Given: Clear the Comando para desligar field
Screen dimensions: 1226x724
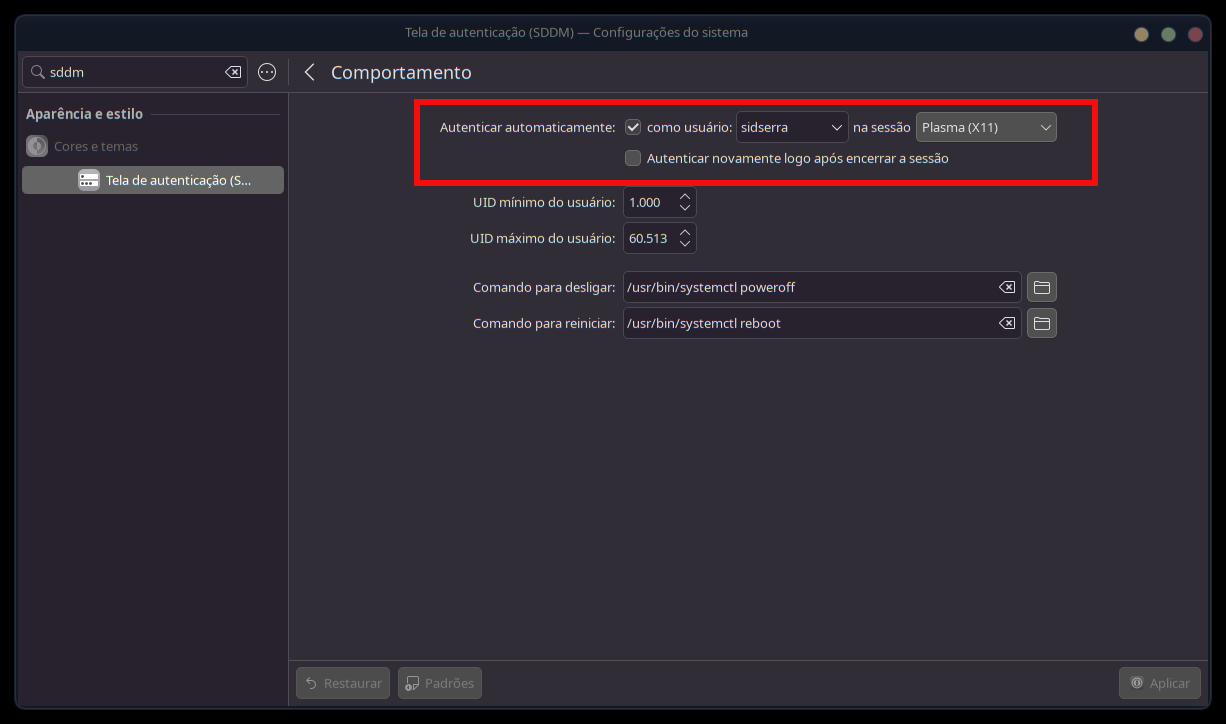Looking at the screenshot, I should 1006,287.
